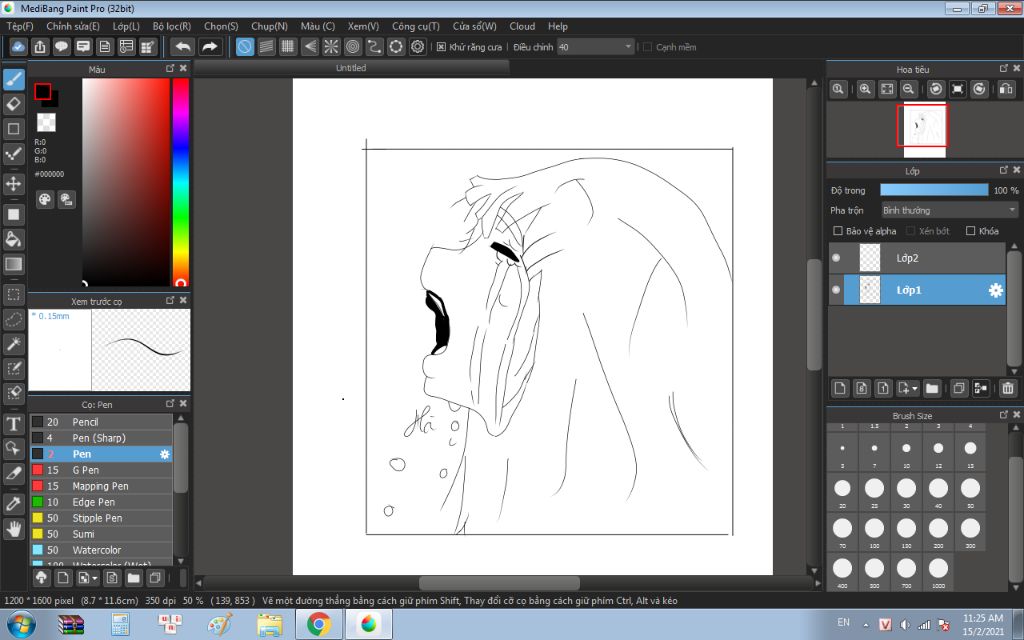Activate the rectangular Select tool
The width and height of the screenshot is (1024, 640).
pos(14,295)
